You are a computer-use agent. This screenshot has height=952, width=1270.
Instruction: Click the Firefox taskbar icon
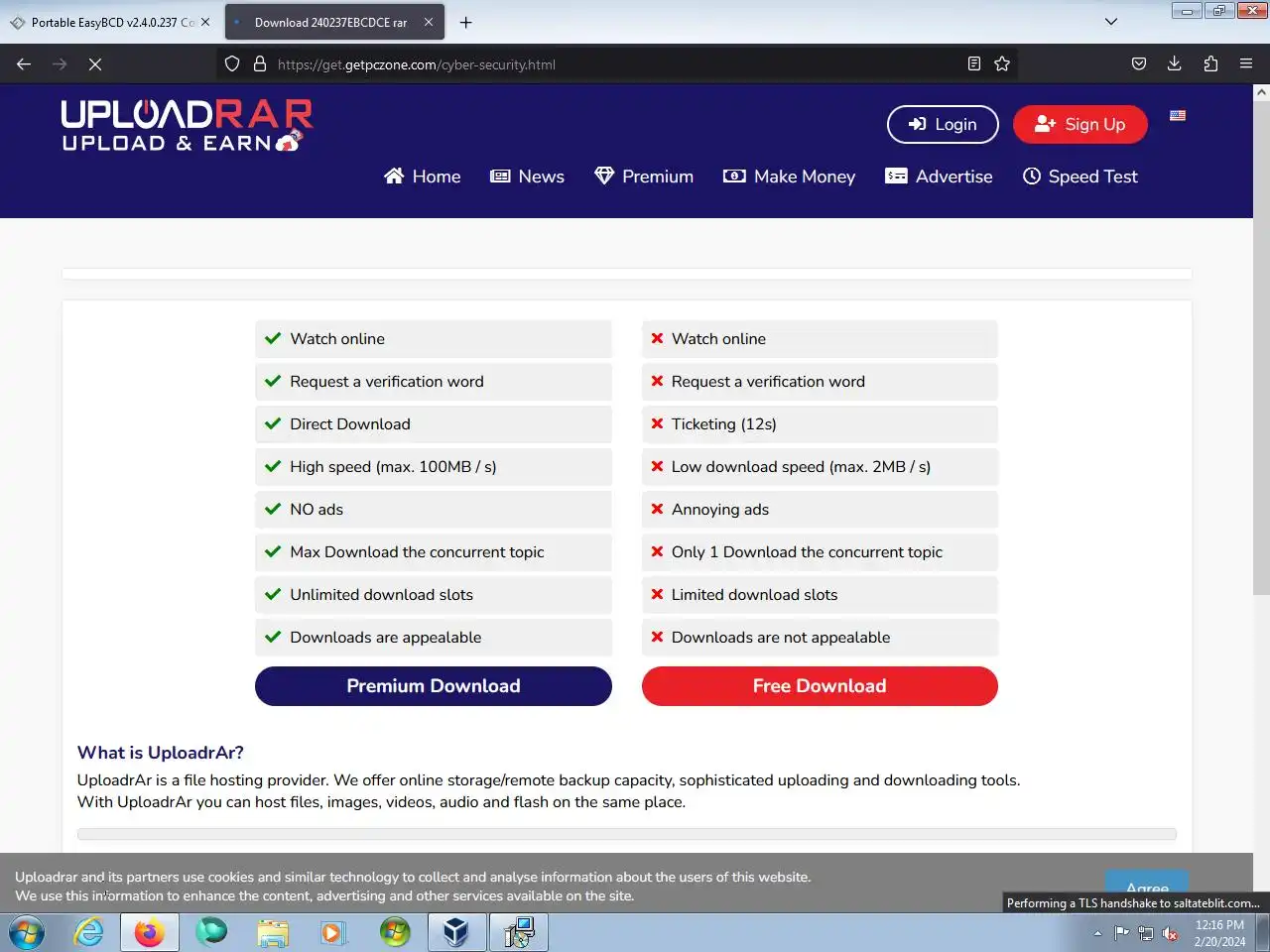coord(150,933)
